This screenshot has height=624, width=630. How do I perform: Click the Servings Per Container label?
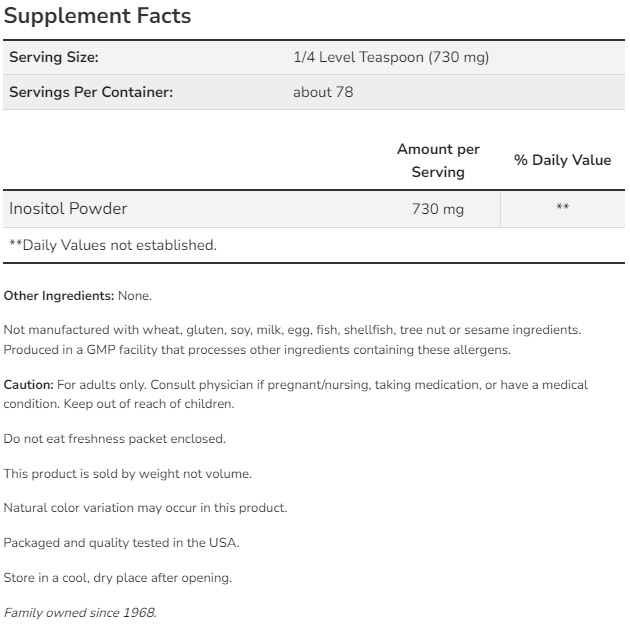click(x=91, y=93)
